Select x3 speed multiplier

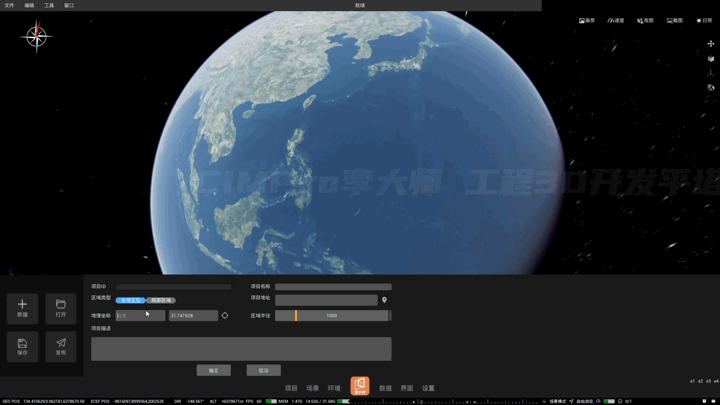(708, 381)
